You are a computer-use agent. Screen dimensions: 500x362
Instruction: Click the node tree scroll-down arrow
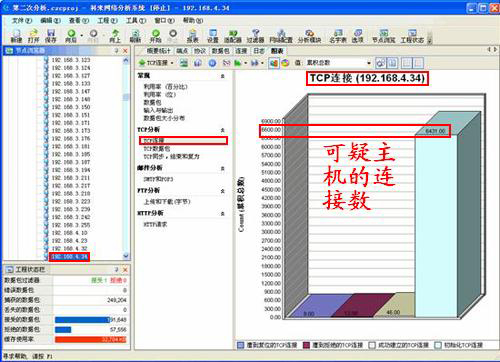tap(126, 256)
